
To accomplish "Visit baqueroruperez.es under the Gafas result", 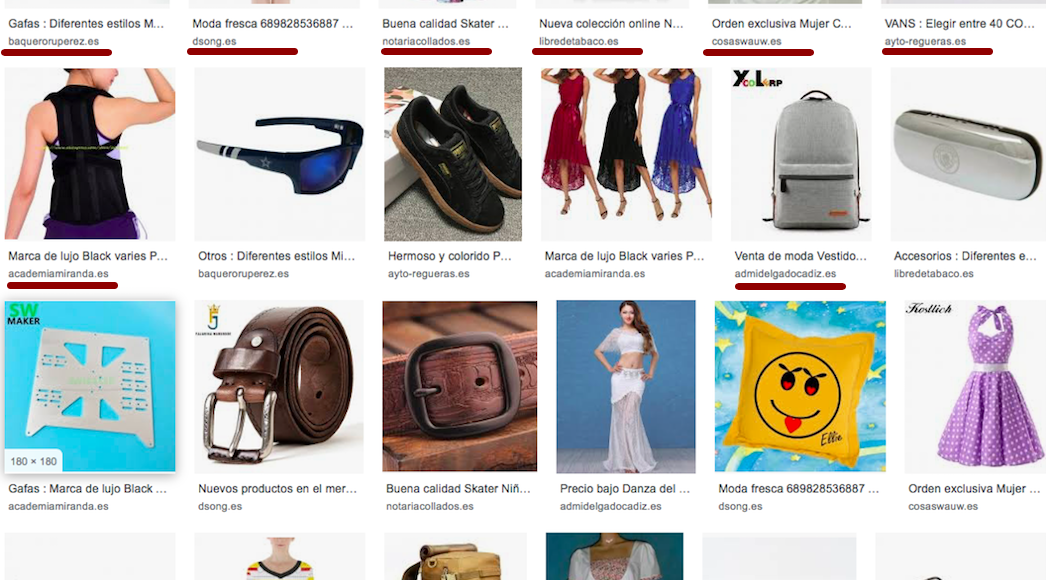I will pyautogui.click(x=53, y=41).
